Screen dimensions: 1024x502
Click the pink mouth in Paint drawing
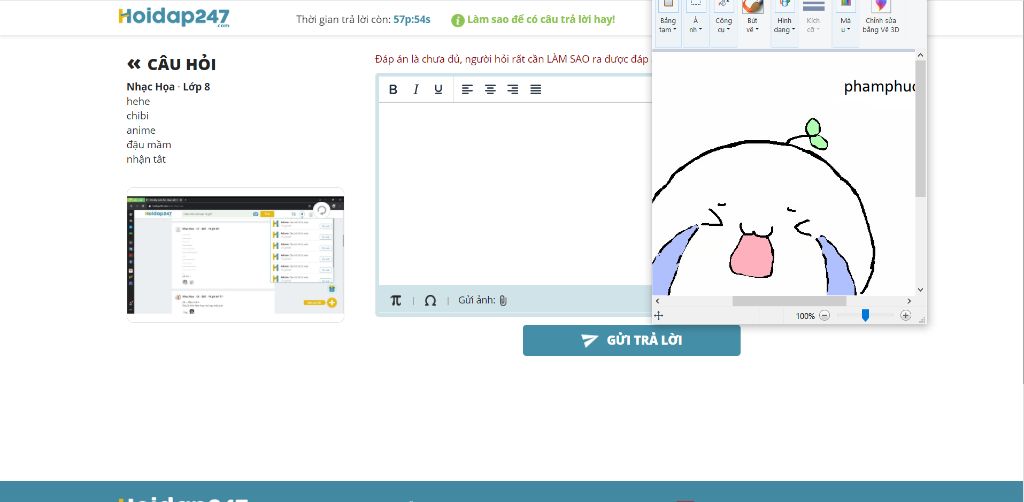[752, 257]
